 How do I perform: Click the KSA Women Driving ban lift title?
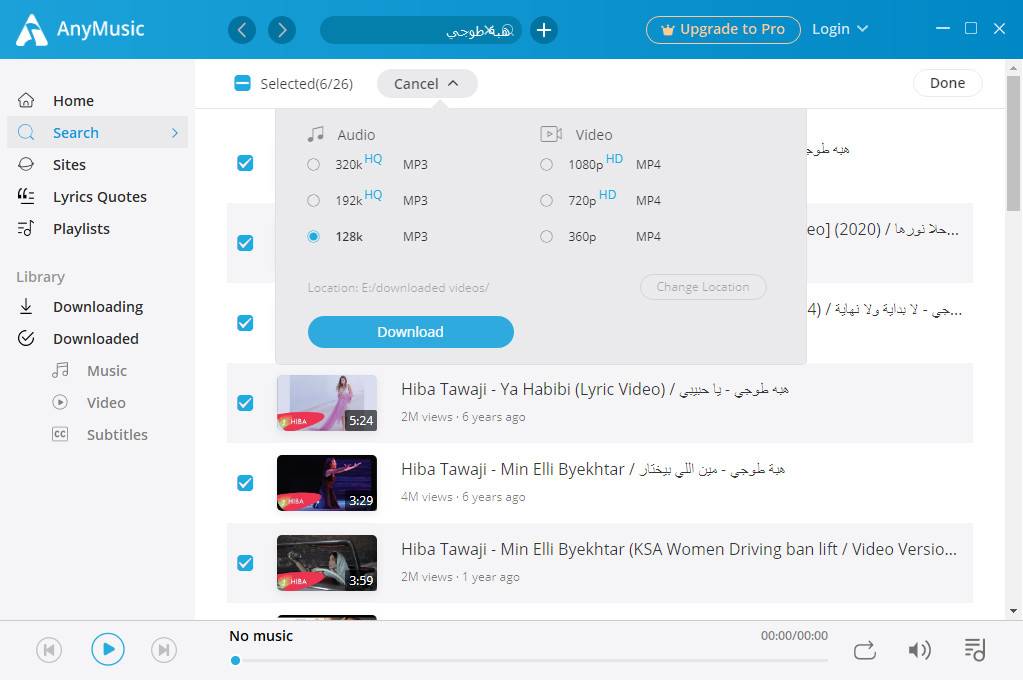[679, 549]
